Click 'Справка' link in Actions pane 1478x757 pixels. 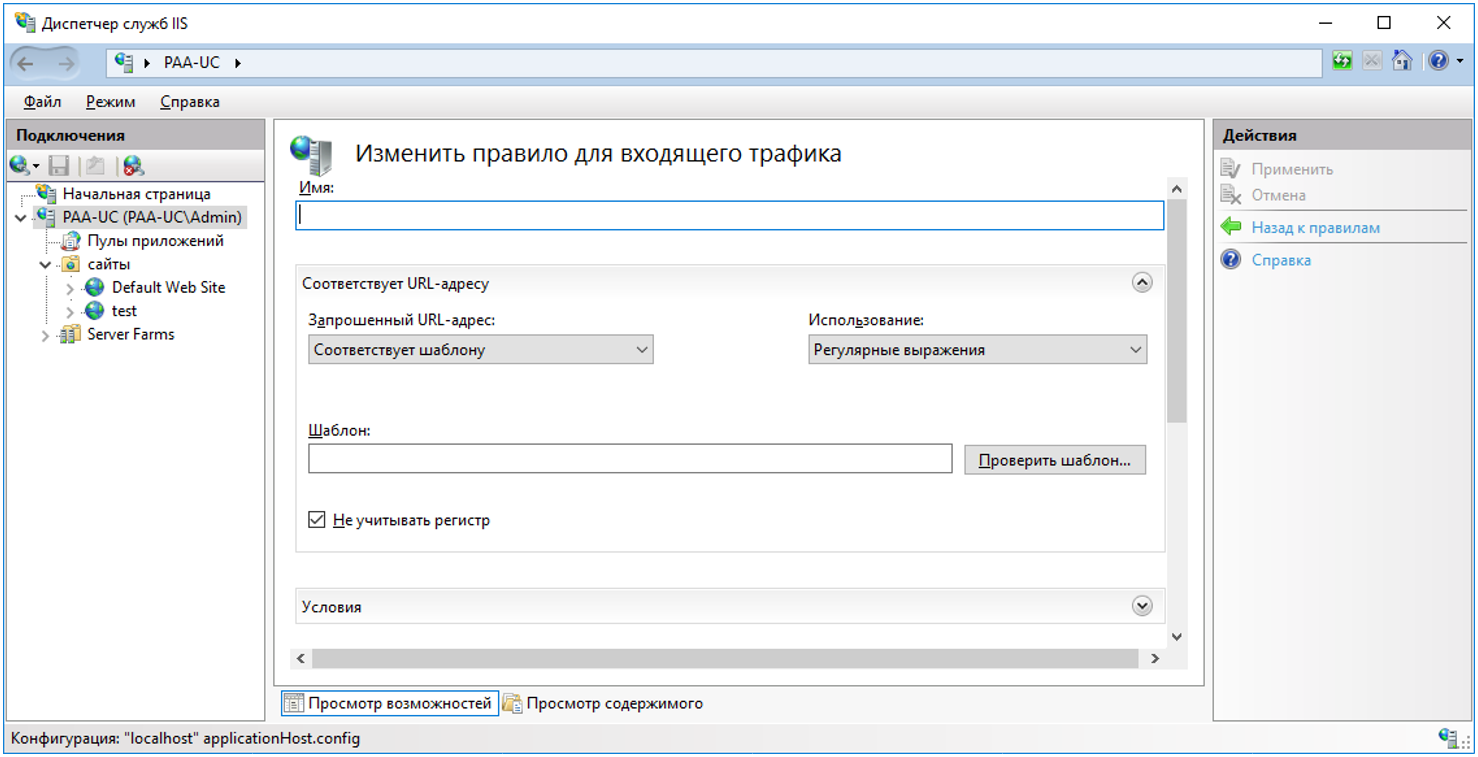point(1281,260)
